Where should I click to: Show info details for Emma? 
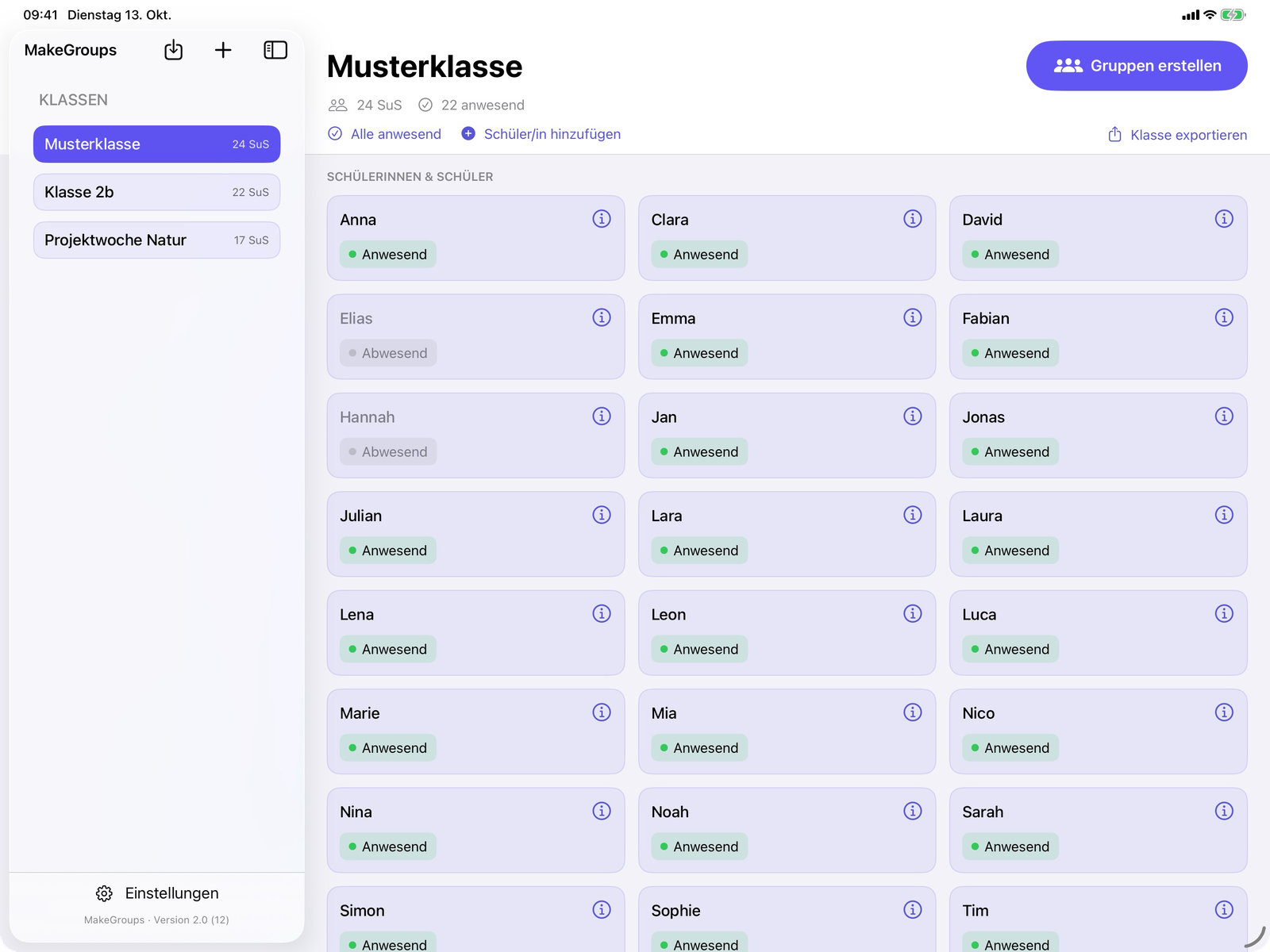tap(913, 317)
